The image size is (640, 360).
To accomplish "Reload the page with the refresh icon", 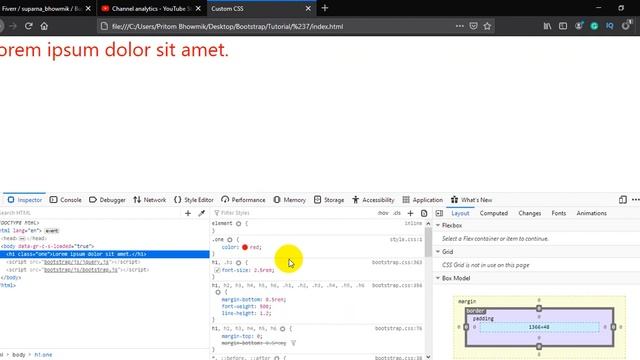I will (x=29, y=26).
